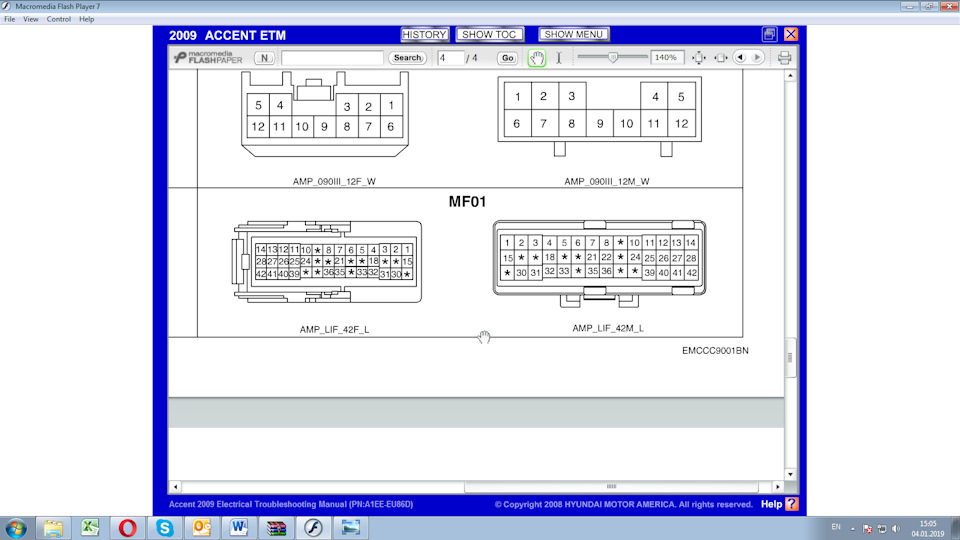The image size is (960, 540).
Task: Click the AMP_LIF_42F_L label
Action: [334, 329]
